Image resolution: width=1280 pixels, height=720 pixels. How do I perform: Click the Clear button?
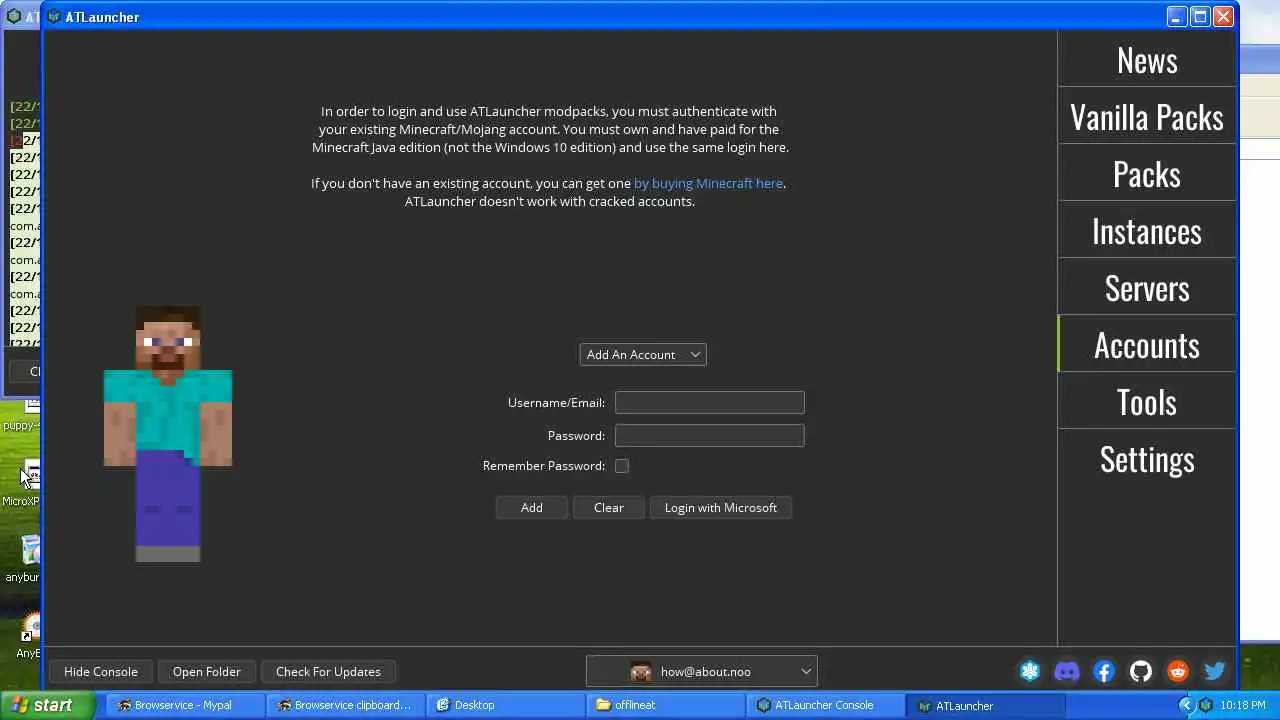609,508
